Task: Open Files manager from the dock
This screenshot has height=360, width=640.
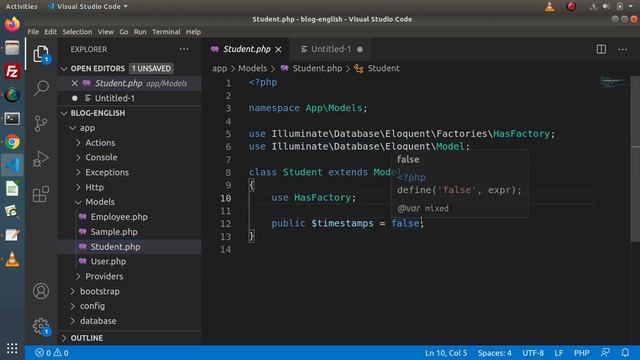Action: click(12, 48)
